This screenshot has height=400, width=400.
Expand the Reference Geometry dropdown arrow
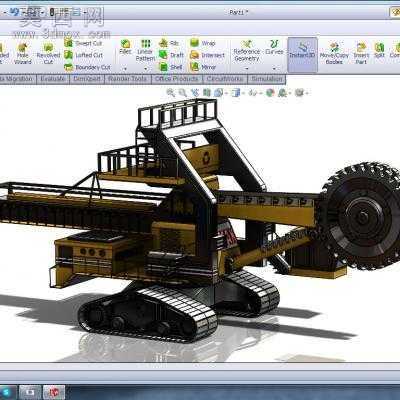pyautogui.click(x=247, y=69)
